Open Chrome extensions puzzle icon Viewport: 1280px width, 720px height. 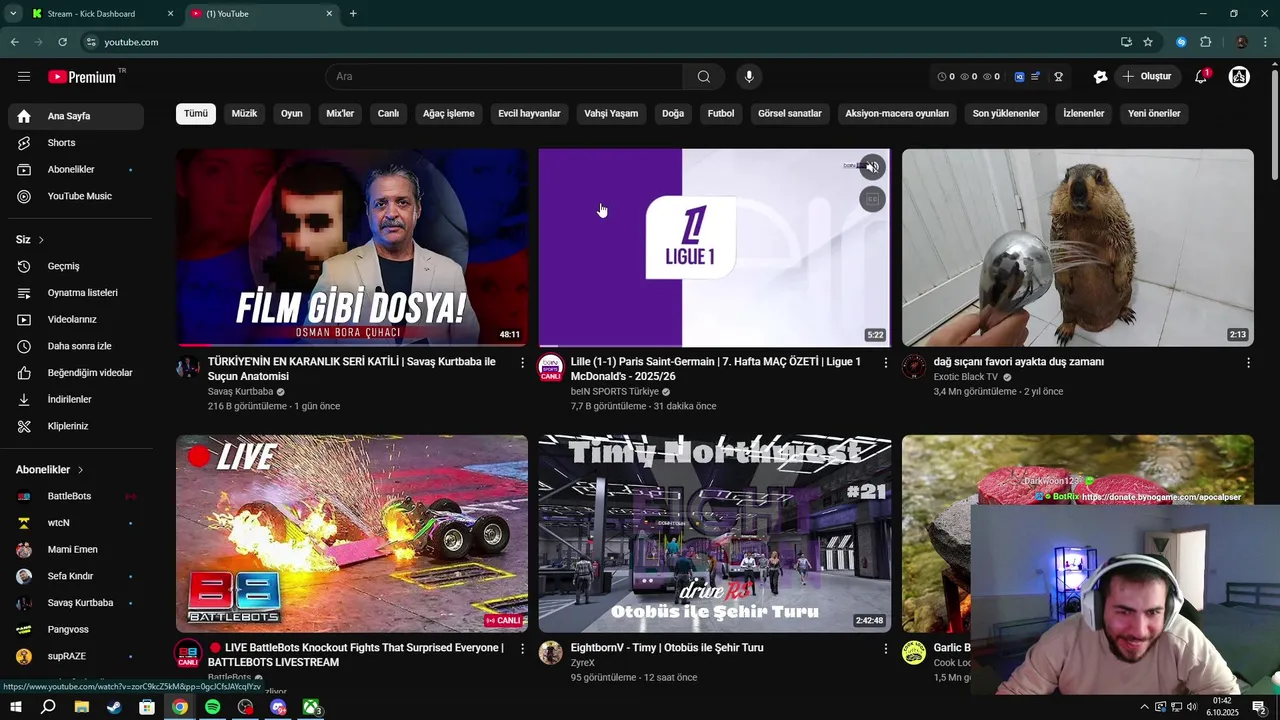point(1205,42)
